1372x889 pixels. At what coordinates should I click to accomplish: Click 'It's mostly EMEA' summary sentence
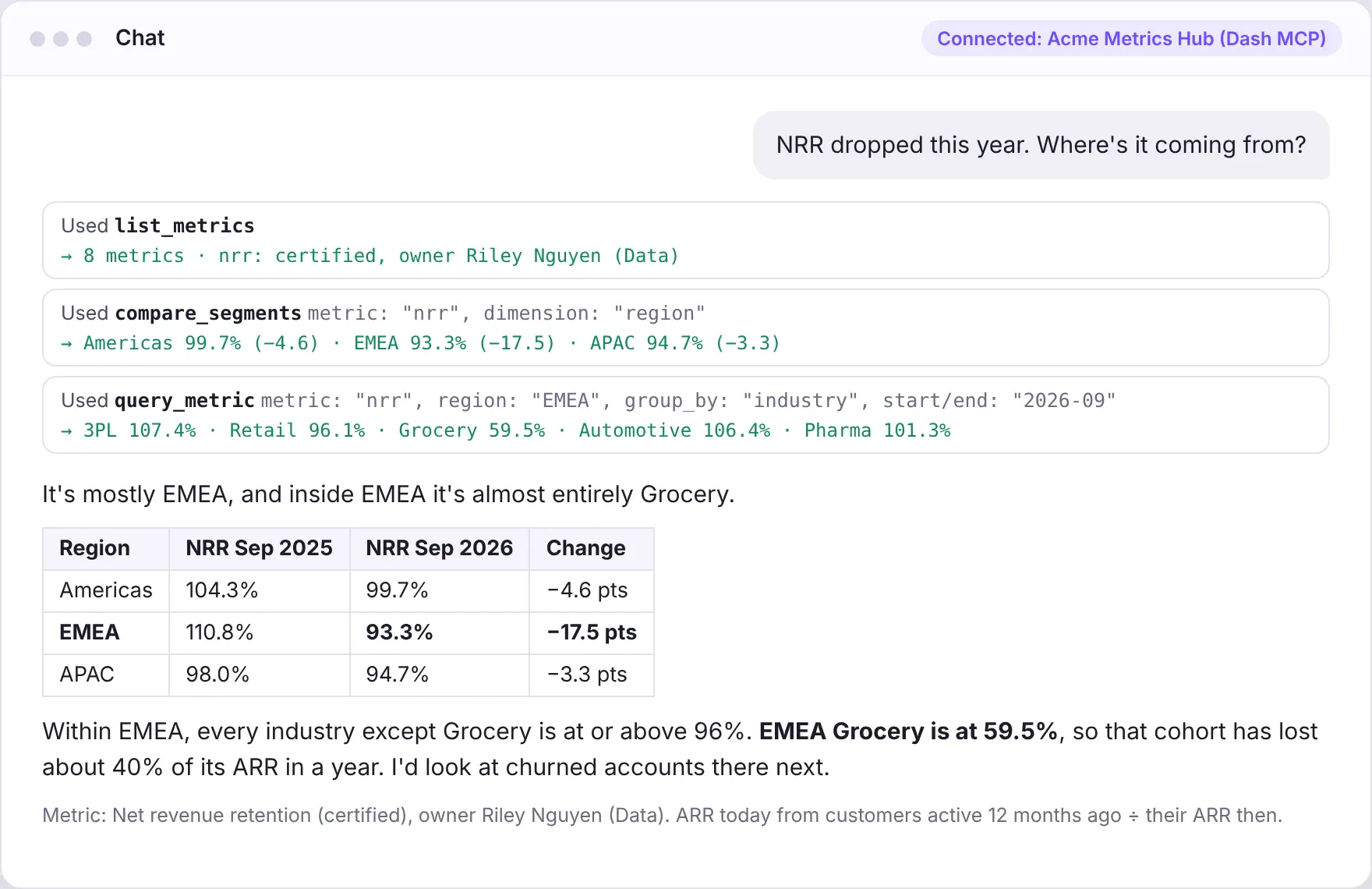[388, 494]
